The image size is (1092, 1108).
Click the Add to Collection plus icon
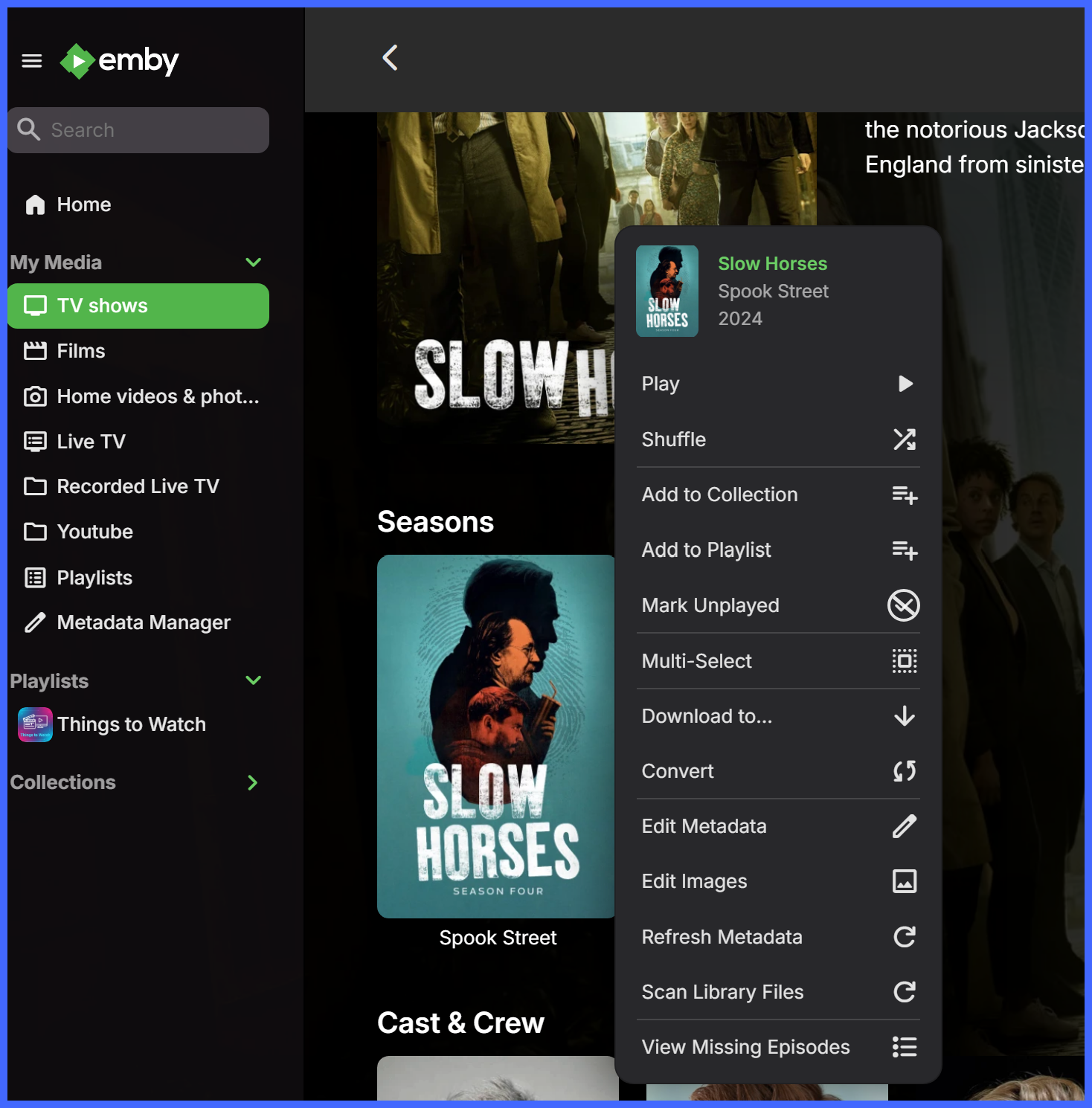(905, 495)
